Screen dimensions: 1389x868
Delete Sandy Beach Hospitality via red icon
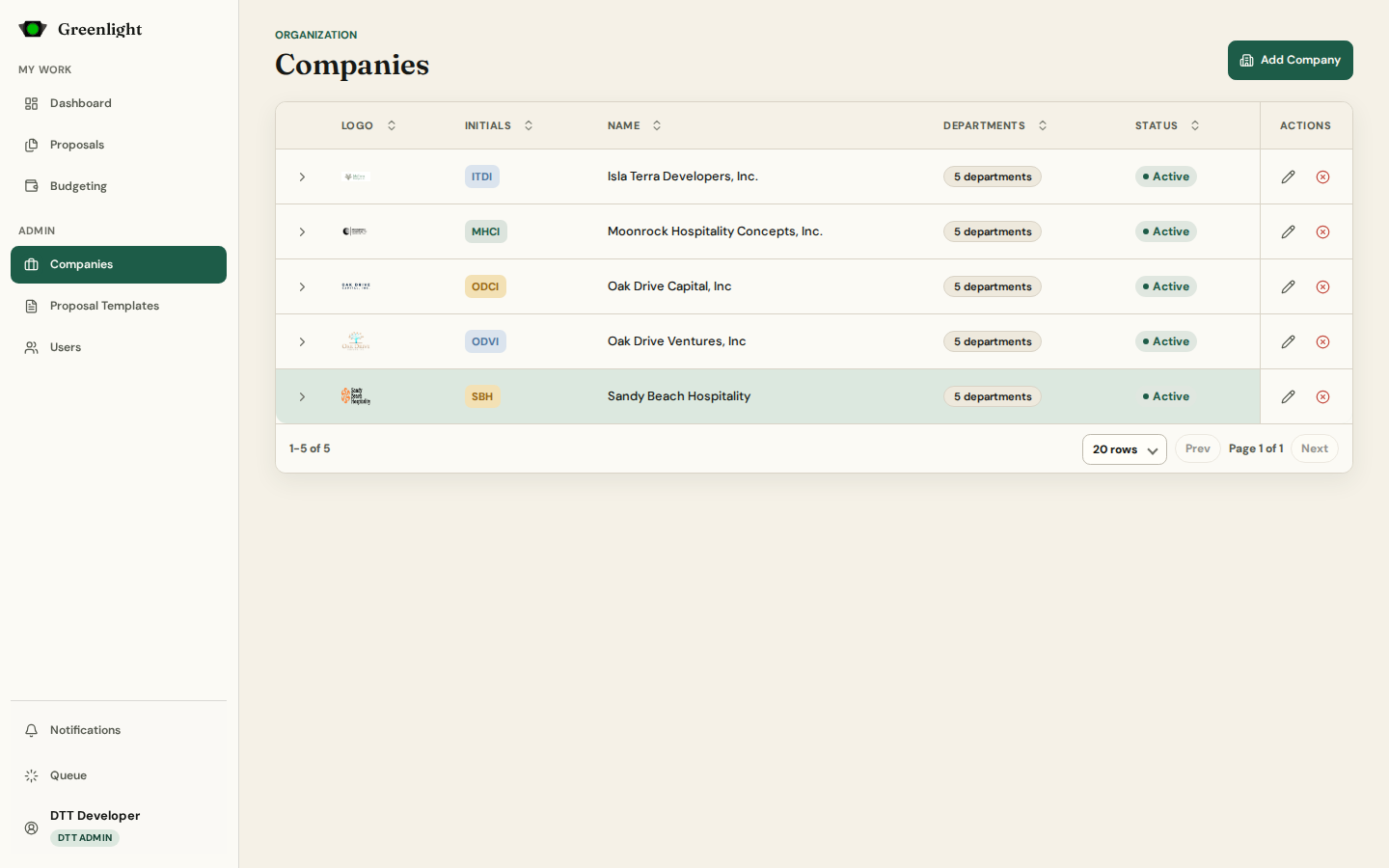tap(1322, 396)
